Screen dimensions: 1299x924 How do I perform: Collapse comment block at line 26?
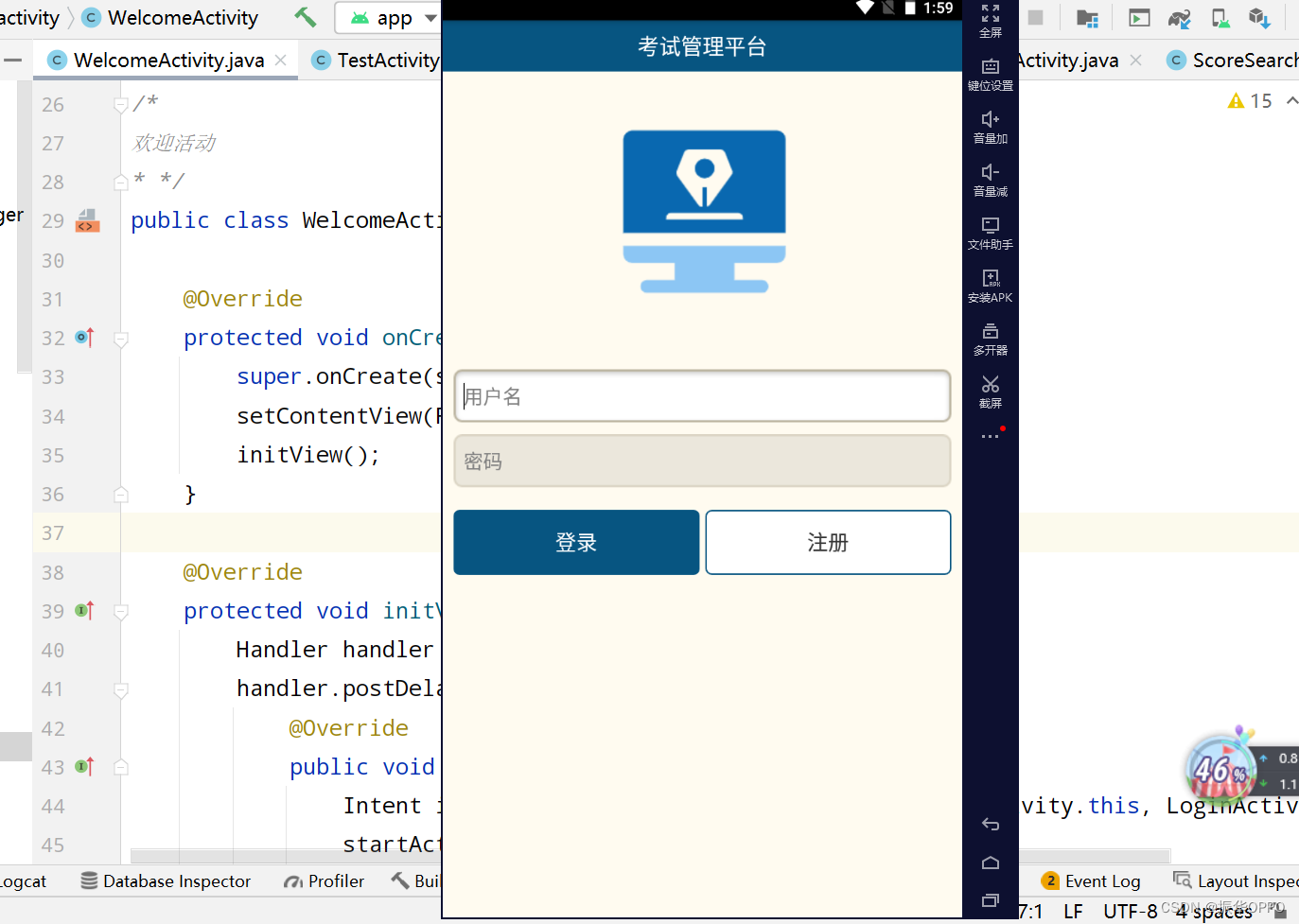[x=121, y=104]
